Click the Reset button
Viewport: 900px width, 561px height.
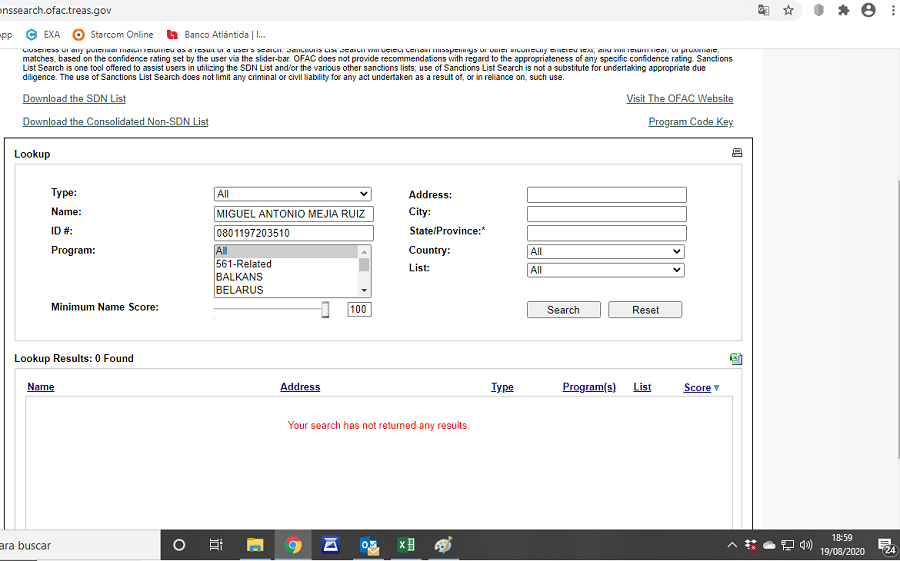point(645,310)
